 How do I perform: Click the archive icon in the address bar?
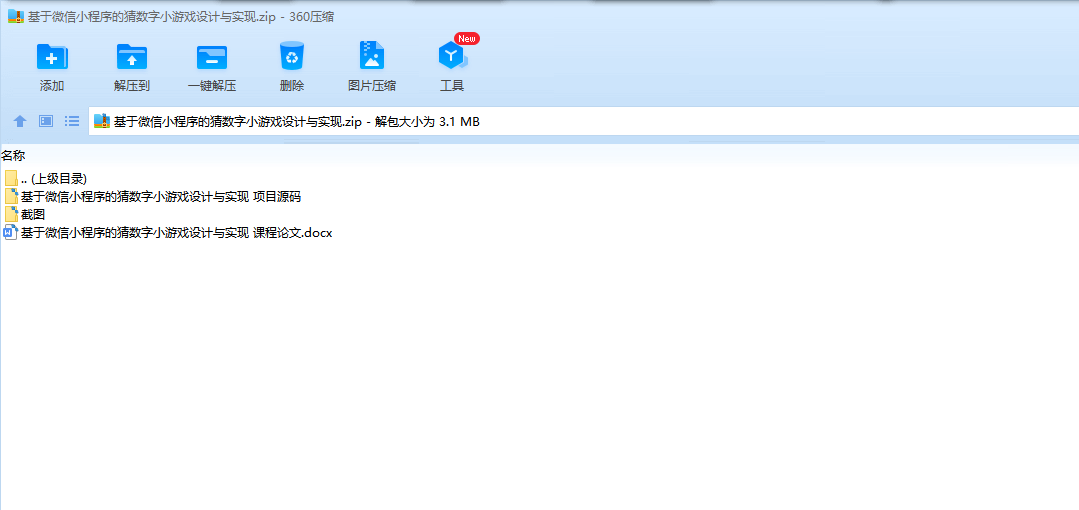(102, 121)
